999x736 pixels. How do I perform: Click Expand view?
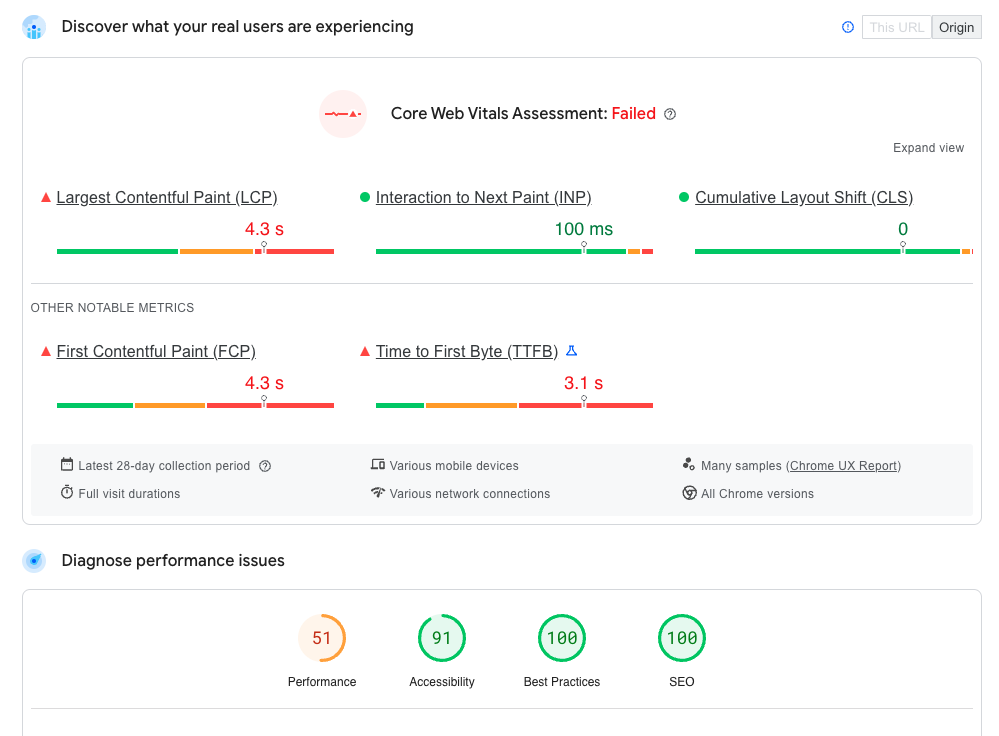point(928,147)
